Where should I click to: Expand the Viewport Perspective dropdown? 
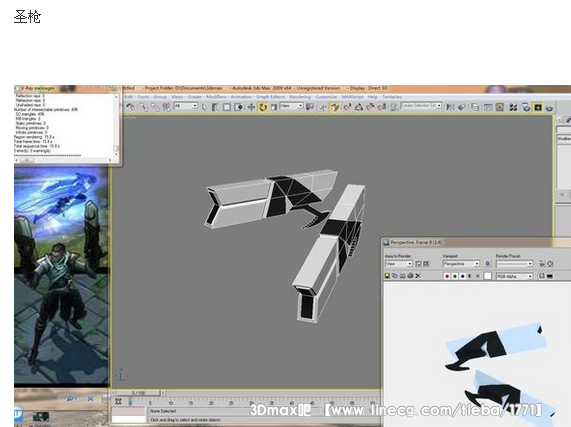[x=461, y=264]
